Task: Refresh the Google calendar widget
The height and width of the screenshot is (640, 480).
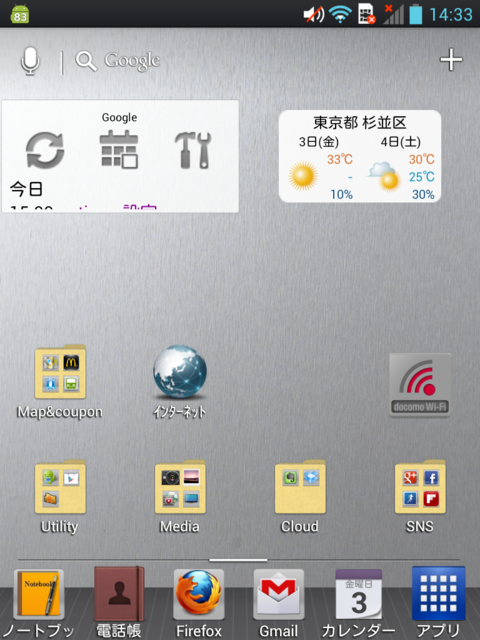Action: (x=45, y=150)
